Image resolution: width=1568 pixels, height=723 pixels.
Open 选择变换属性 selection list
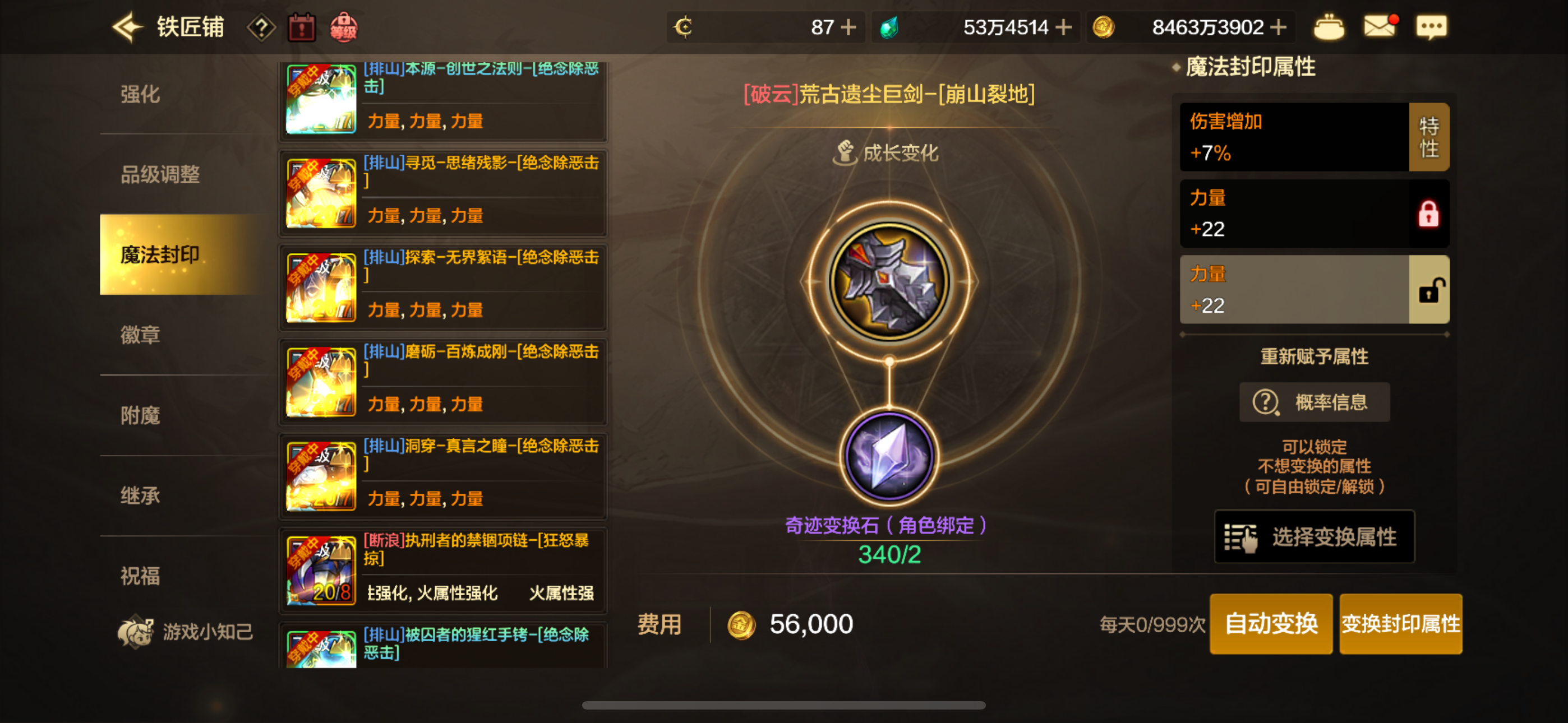tap(1314, 537)
